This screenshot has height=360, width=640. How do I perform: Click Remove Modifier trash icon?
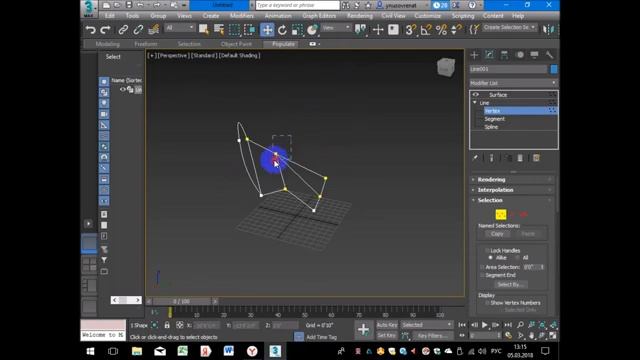(x=520, y=158)
